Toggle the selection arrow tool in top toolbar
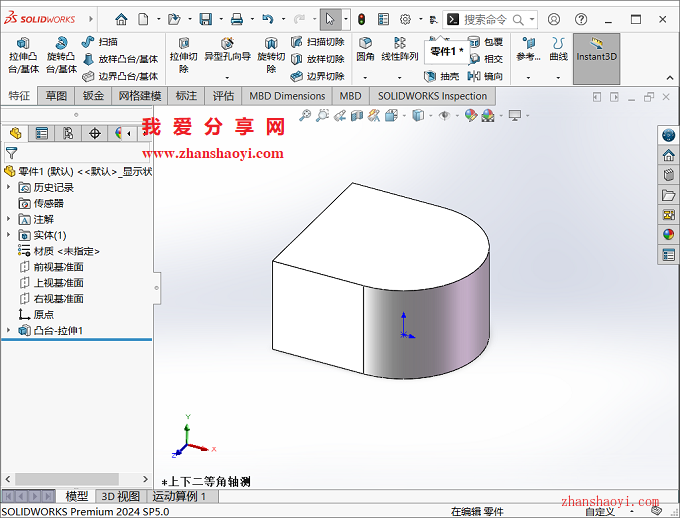This screenshot has height=518, width=680. (x=329, y=19)
